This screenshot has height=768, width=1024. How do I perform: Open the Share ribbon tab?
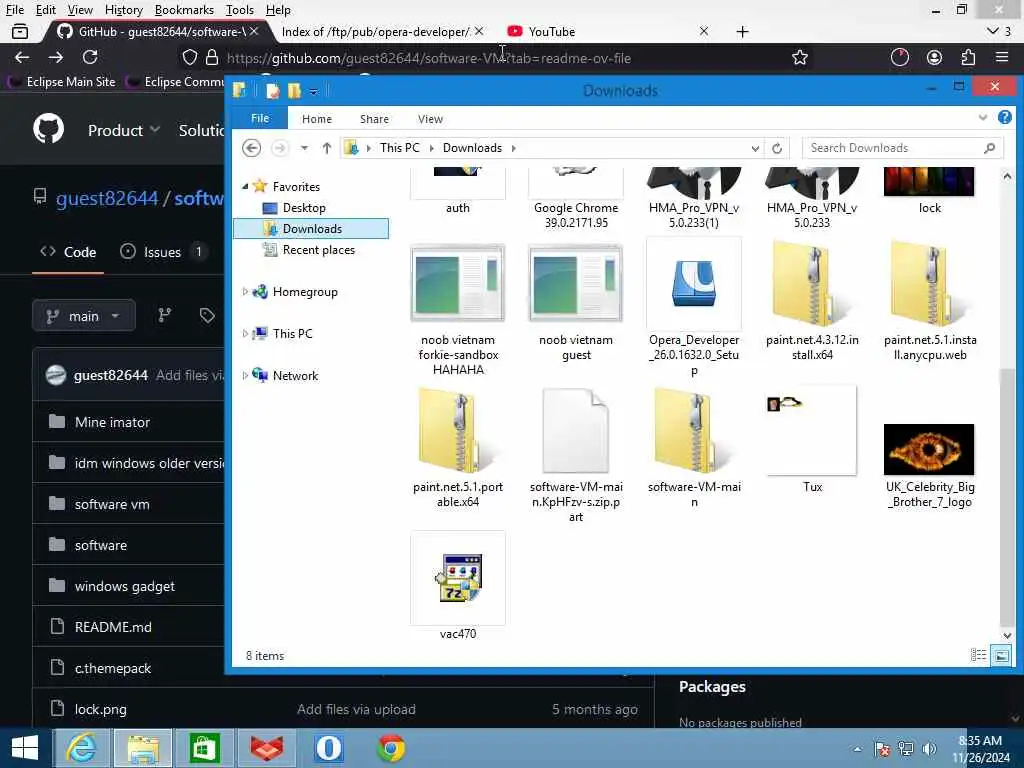click(374, 119)
